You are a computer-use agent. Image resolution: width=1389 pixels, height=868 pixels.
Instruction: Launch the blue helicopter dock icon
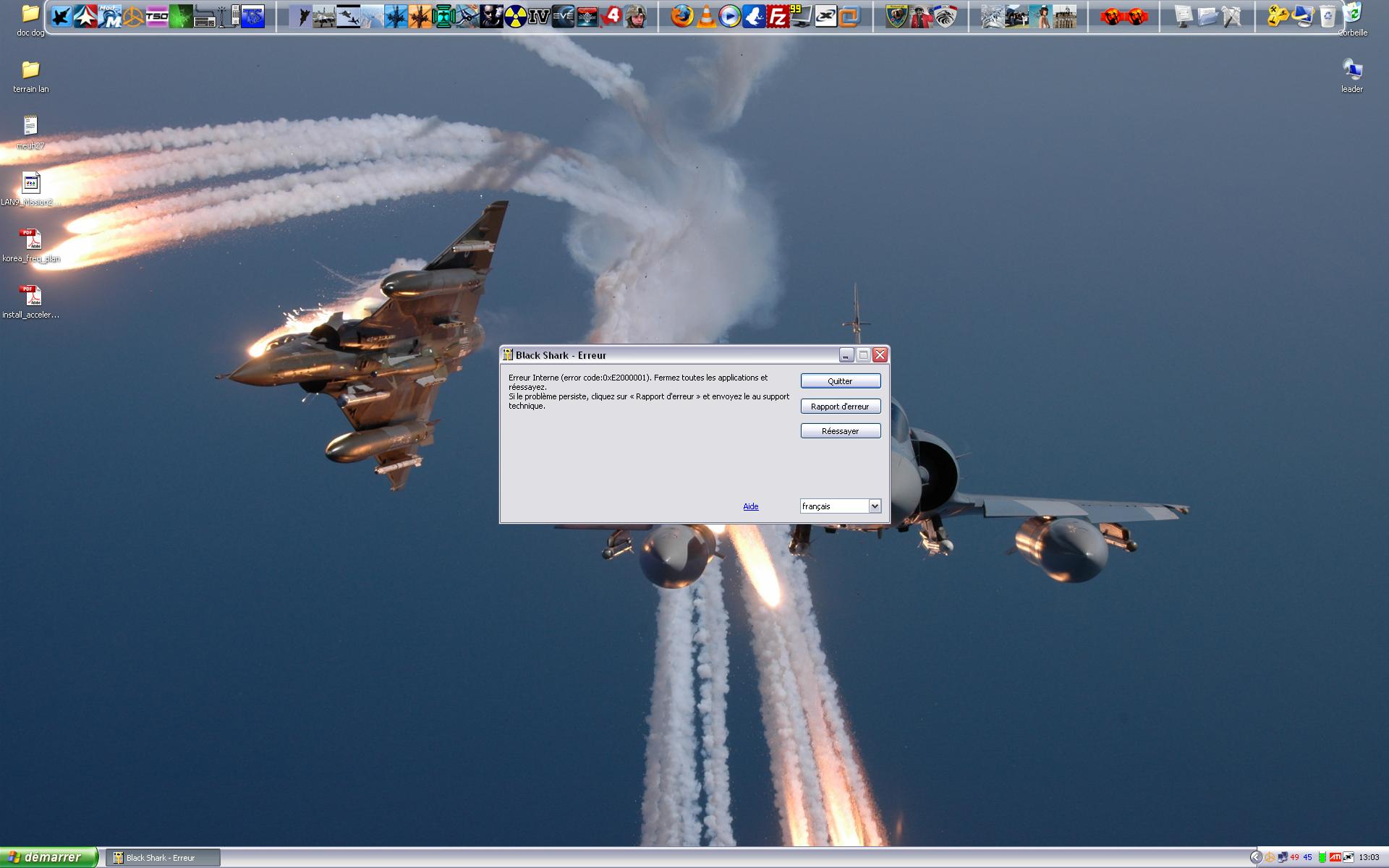[396, 16]
